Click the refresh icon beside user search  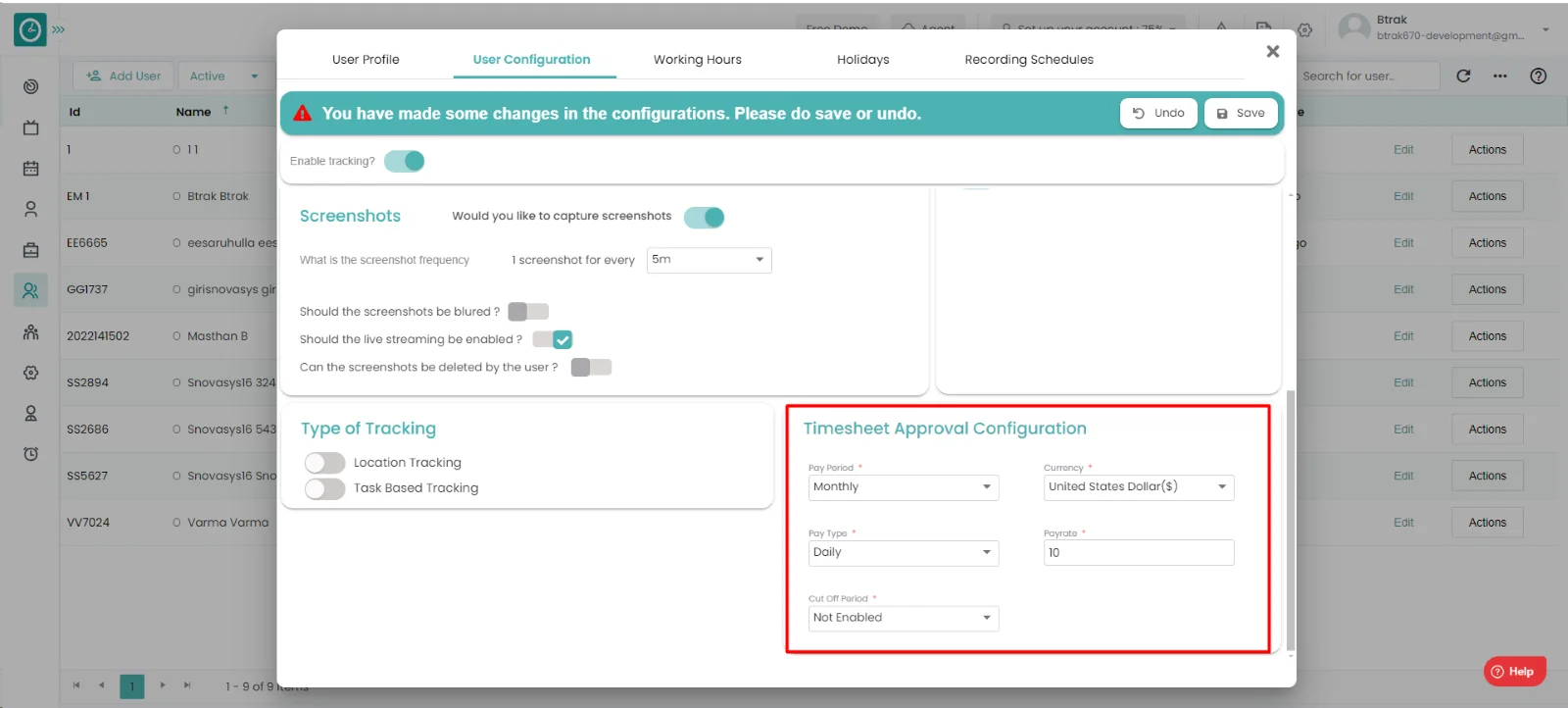coord(1463,76)
